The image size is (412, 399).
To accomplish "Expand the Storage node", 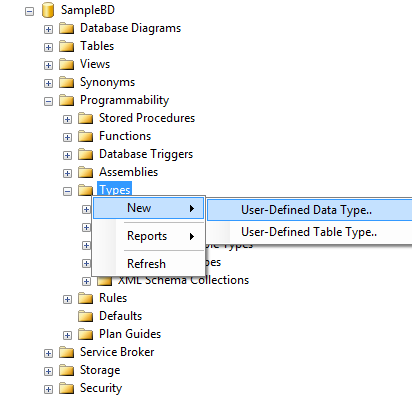I will click(x=48, y=372).
